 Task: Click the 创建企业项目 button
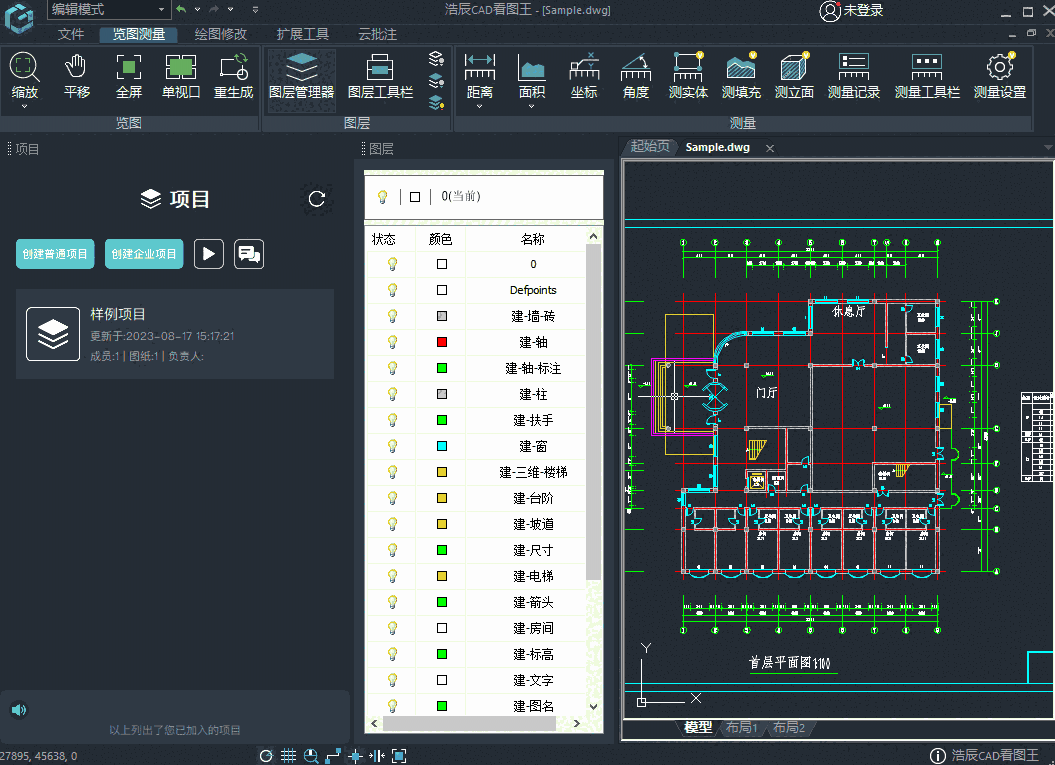coord(143,254)
